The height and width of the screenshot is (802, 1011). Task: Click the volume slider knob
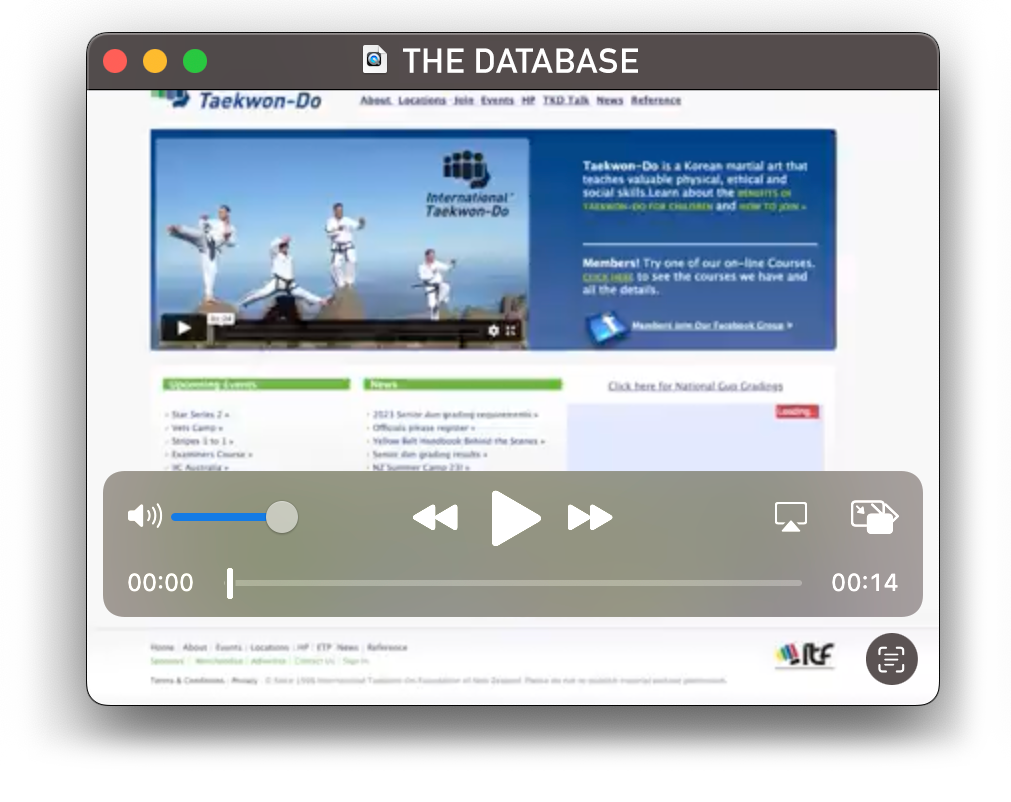282,517
